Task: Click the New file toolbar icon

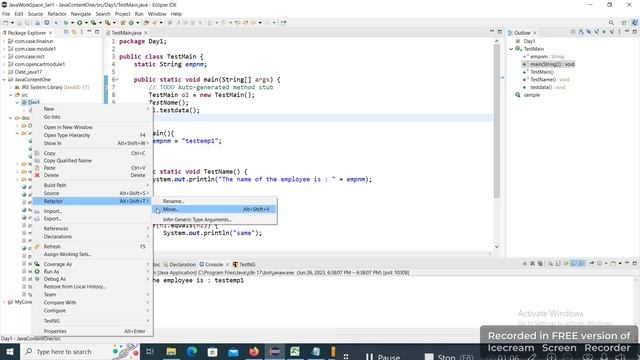Action: click(6, 23)
